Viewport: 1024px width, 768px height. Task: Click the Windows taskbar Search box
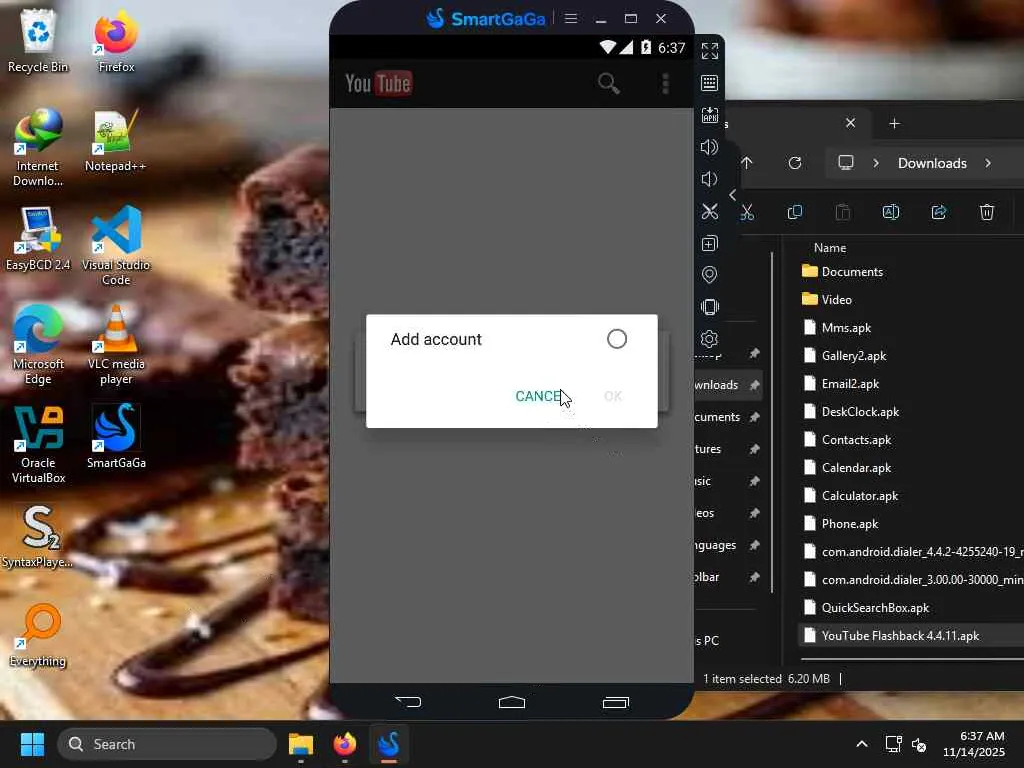point(167,744)
